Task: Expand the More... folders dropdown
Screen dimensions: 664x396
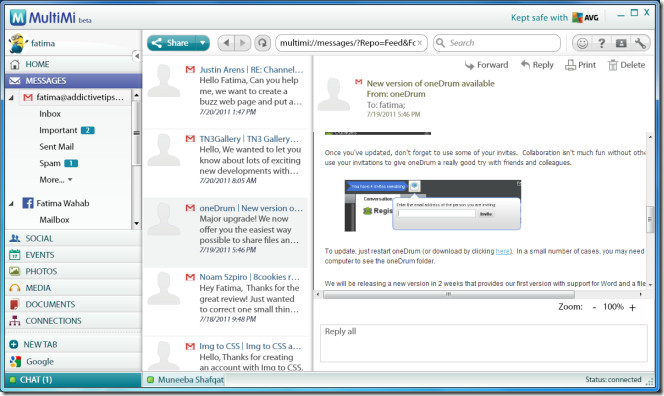Action: [55, 180]
